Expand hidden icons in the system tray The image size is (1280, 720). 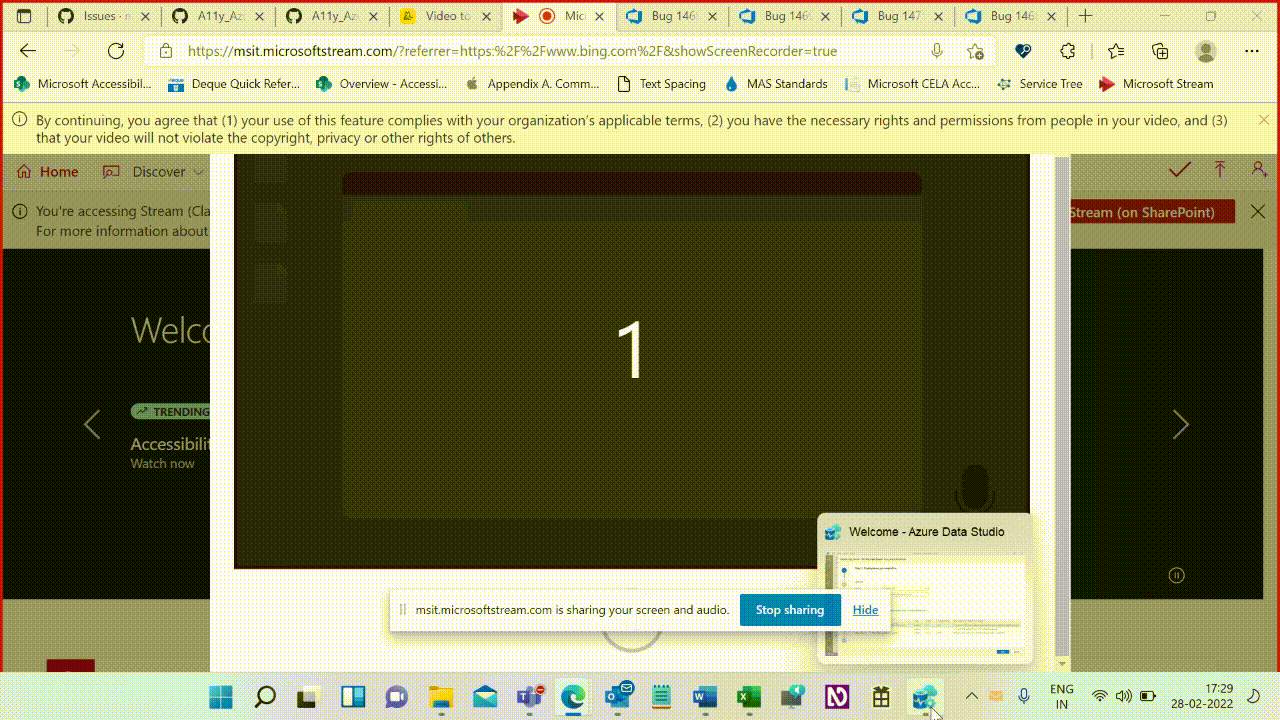(971, 695)
